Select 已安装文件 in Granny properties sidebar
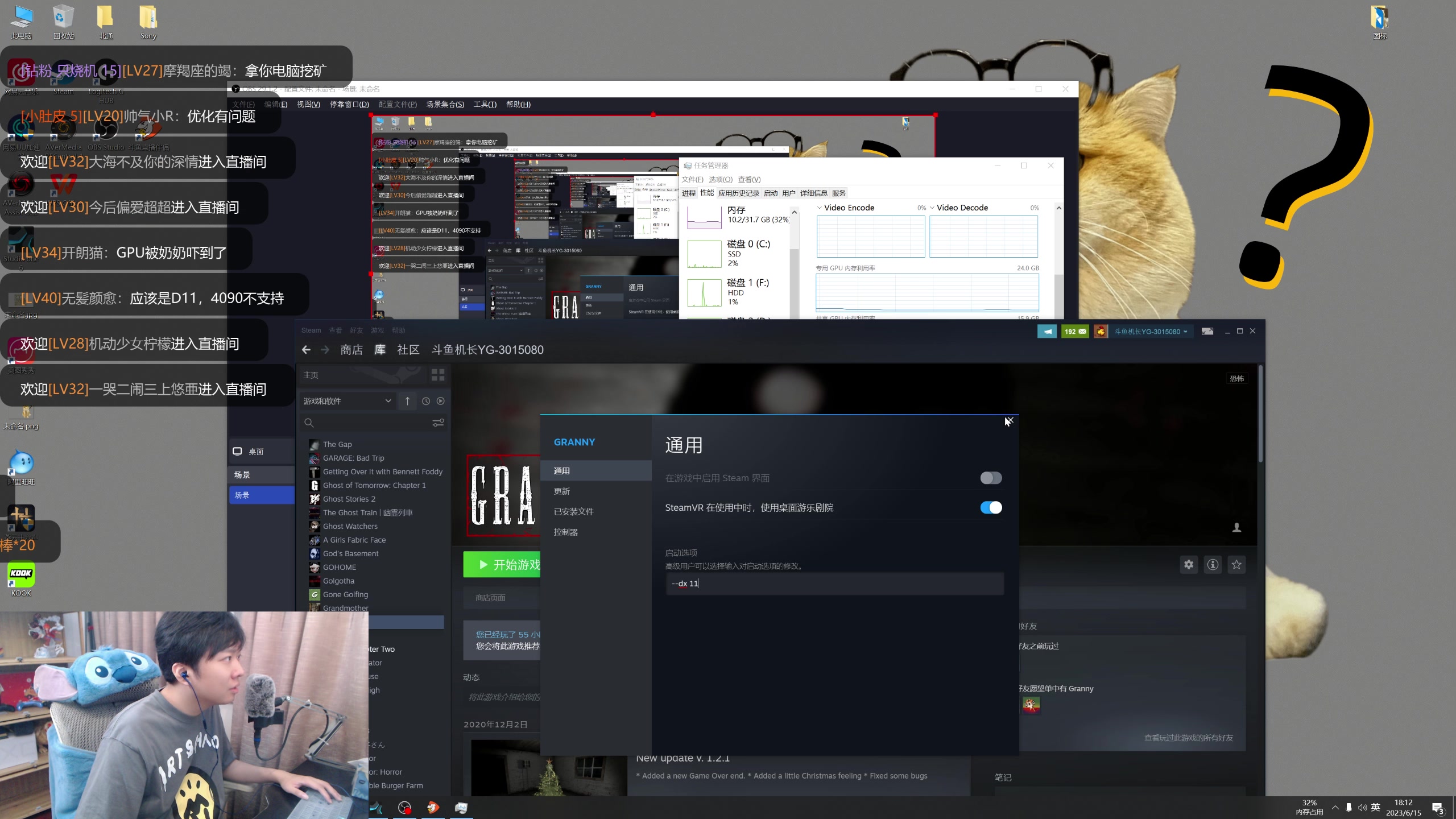The image size is (1456, 819). coord(595,512)
